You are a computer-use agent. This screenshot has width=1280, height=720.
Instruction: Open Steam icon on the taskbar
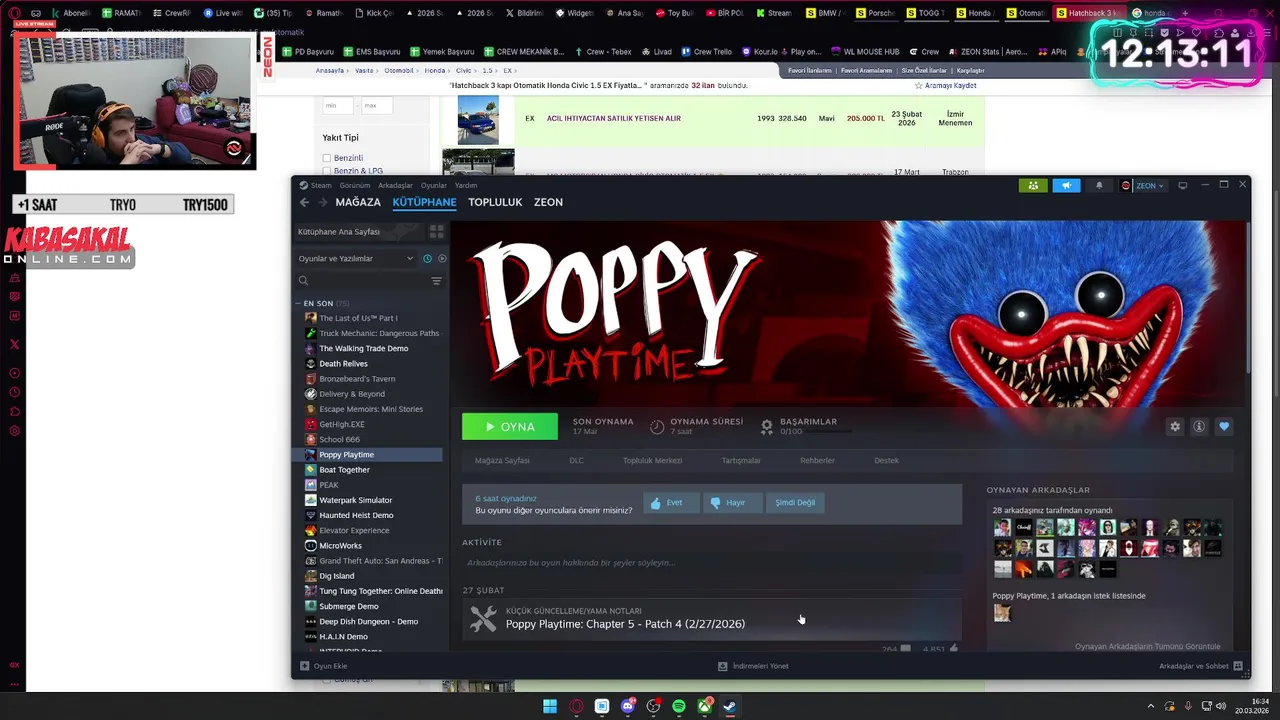pyautogui.click(x=730, y=706)
